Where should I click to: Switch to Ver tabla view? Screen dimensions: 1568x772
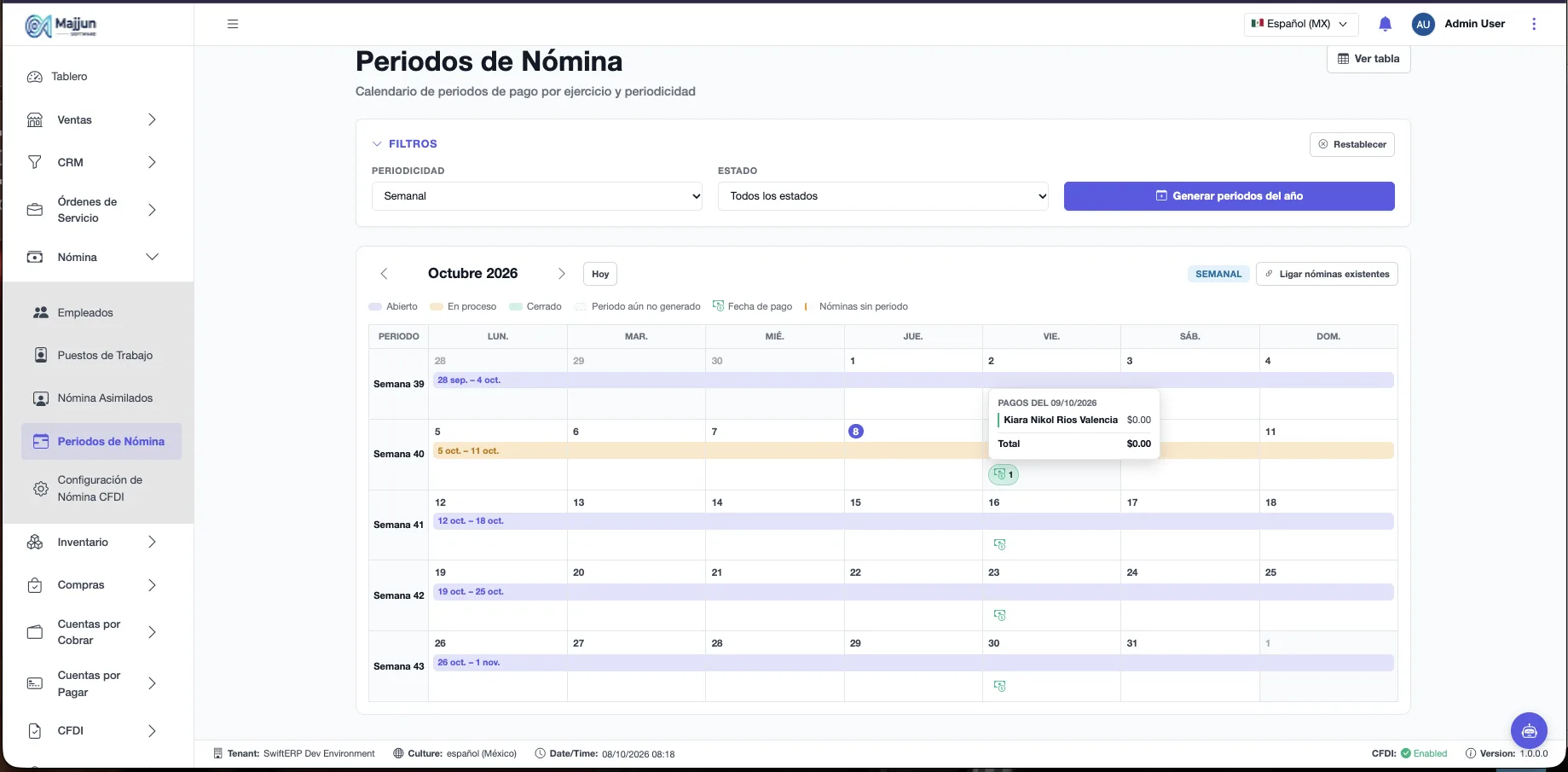pyautogui.click(x=1368, y=59)
